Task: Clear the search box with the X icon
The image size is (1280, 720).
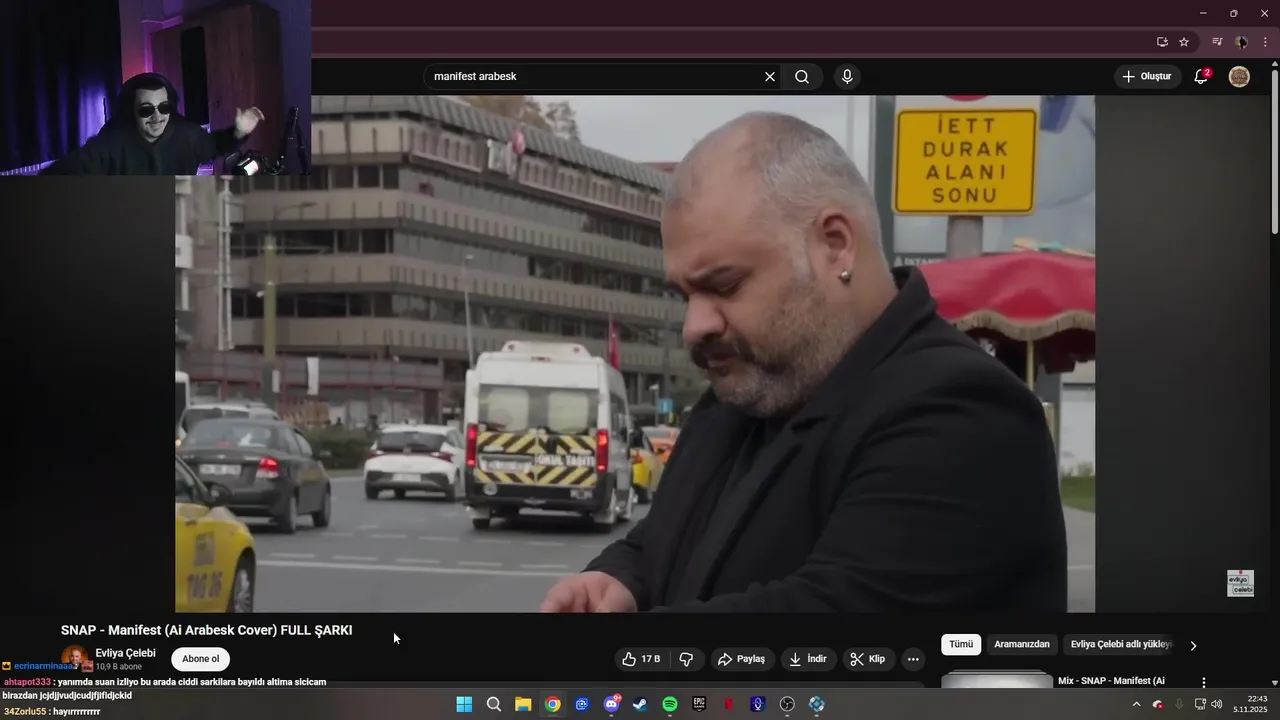Action: pos(770,77)
